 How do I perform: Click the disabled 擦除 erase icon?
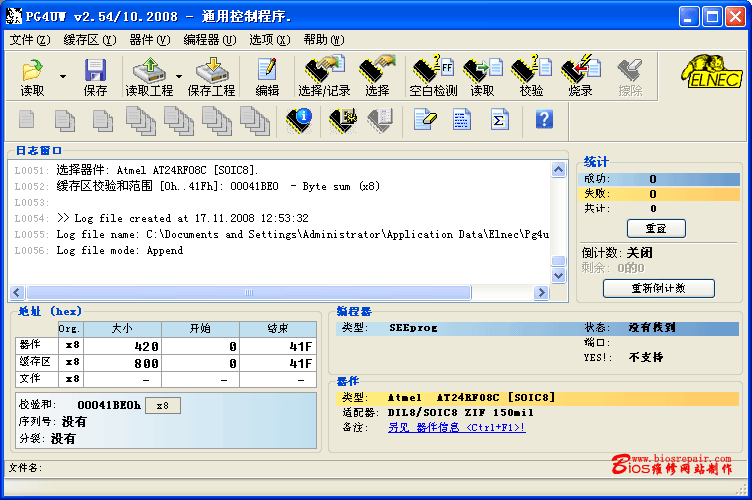630,77
